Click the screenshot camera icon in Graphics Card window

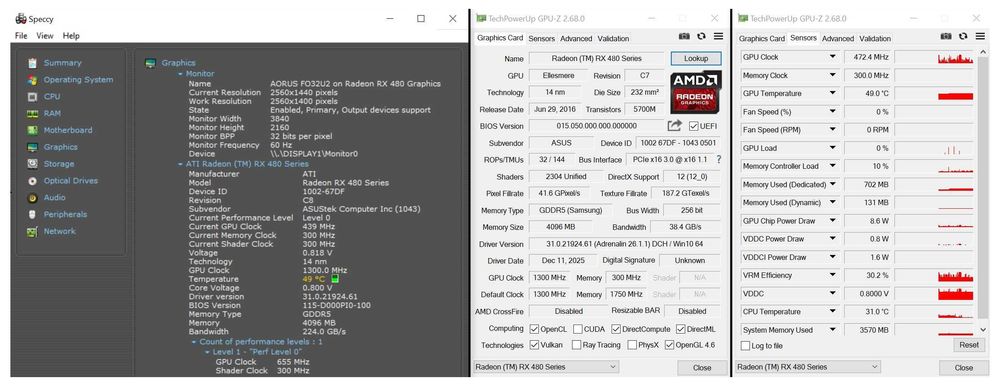click(684, 36)
